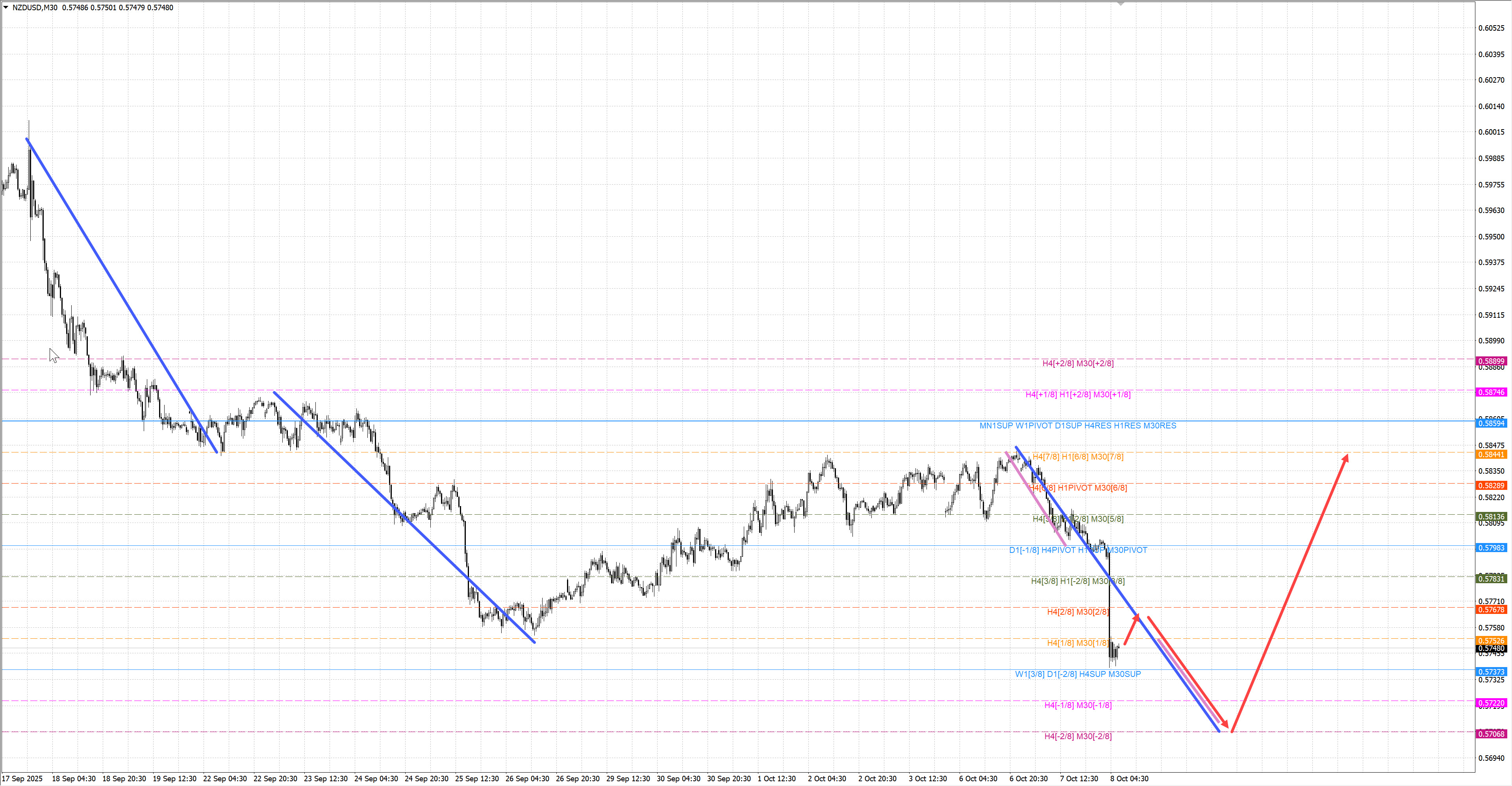Click the 8 Oct 04:30 time axis label
The image size is (1512, 786).
click(1129, 779)
